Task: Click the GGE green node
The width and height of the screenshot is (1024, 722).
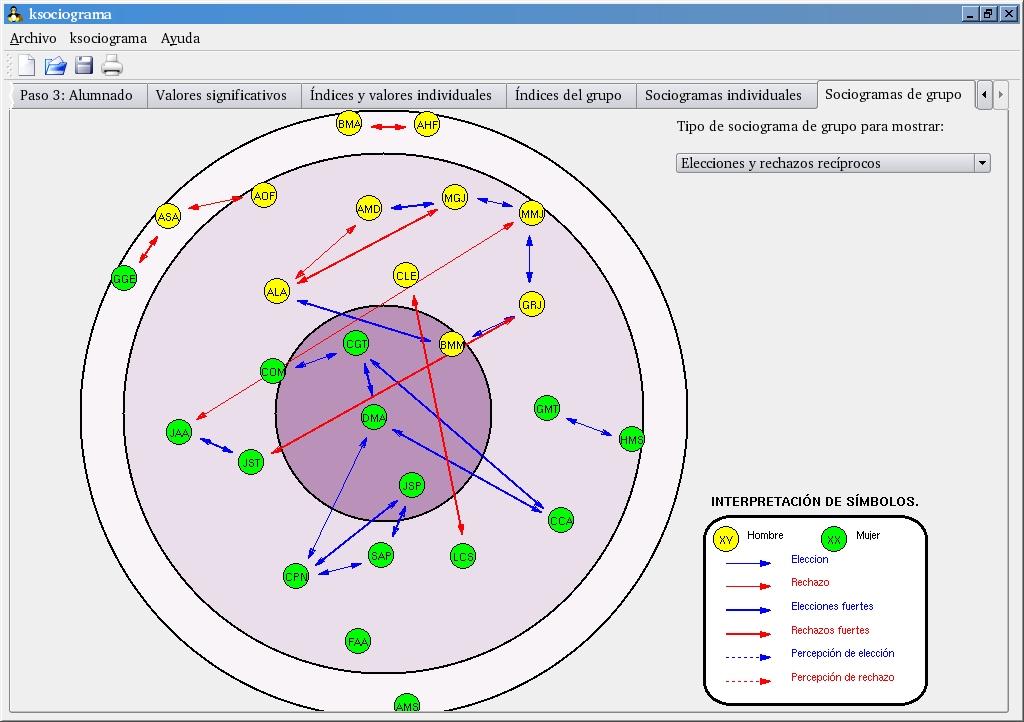Action: (124, 278)
